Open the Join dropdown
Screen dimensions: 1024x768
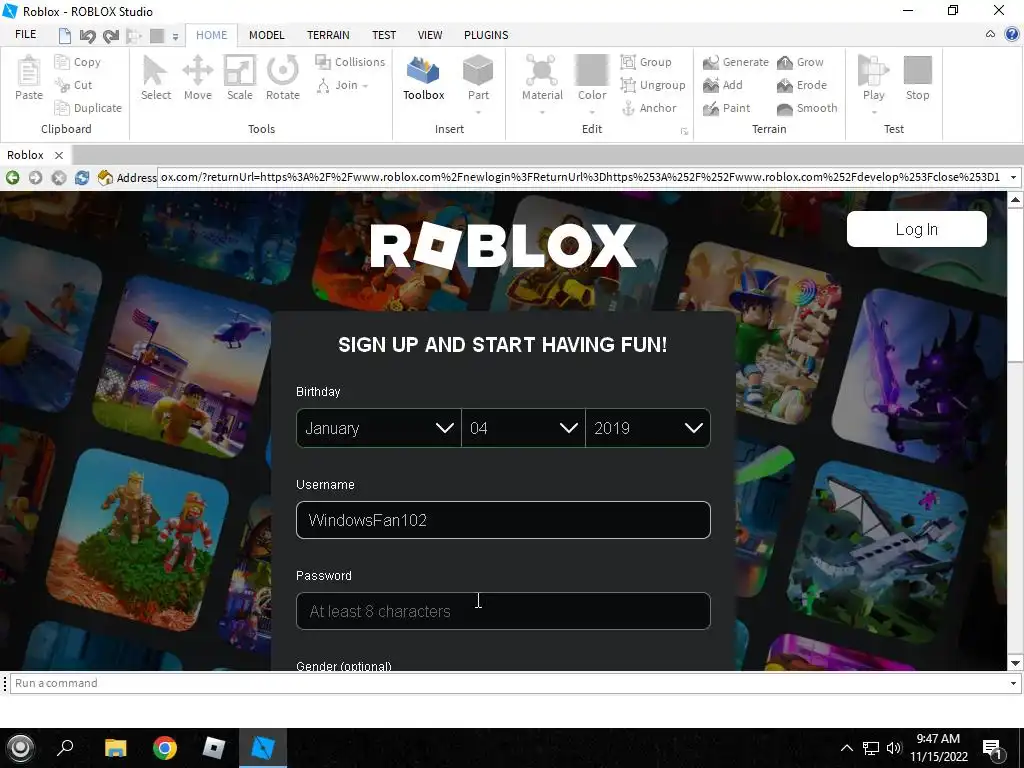pyautogui.click(x=342, y=85)
